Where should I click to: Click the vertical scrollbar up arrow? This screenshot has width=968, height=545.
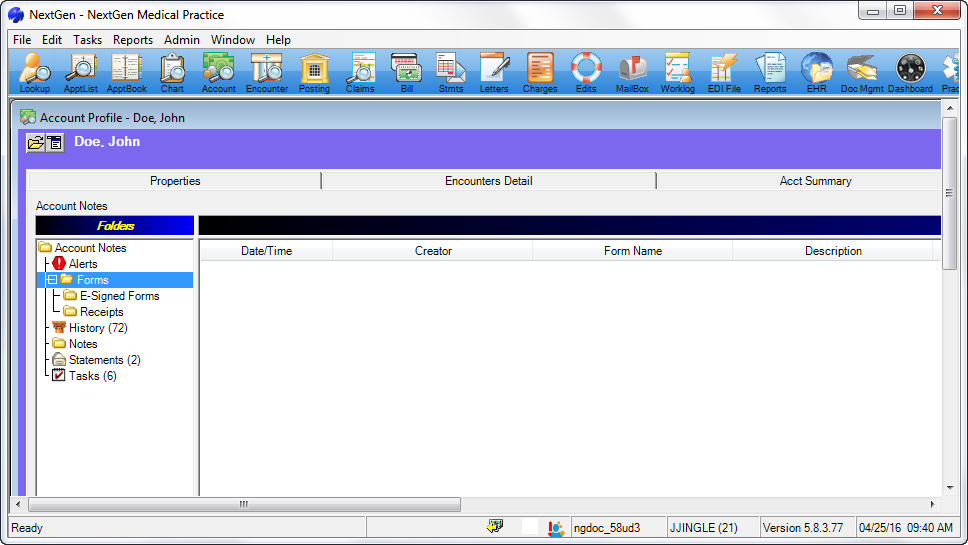(949, 108)
